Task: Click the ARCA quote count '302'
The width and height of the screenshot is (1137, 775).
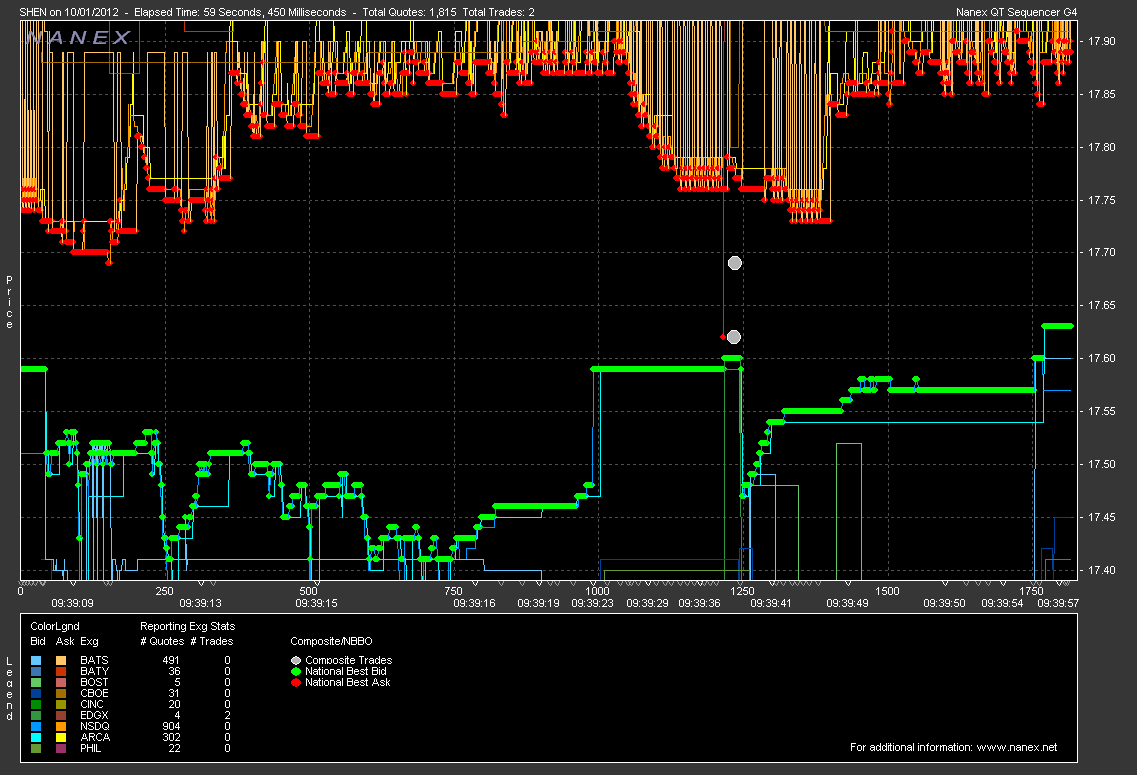Action: (x=171, y=737)
